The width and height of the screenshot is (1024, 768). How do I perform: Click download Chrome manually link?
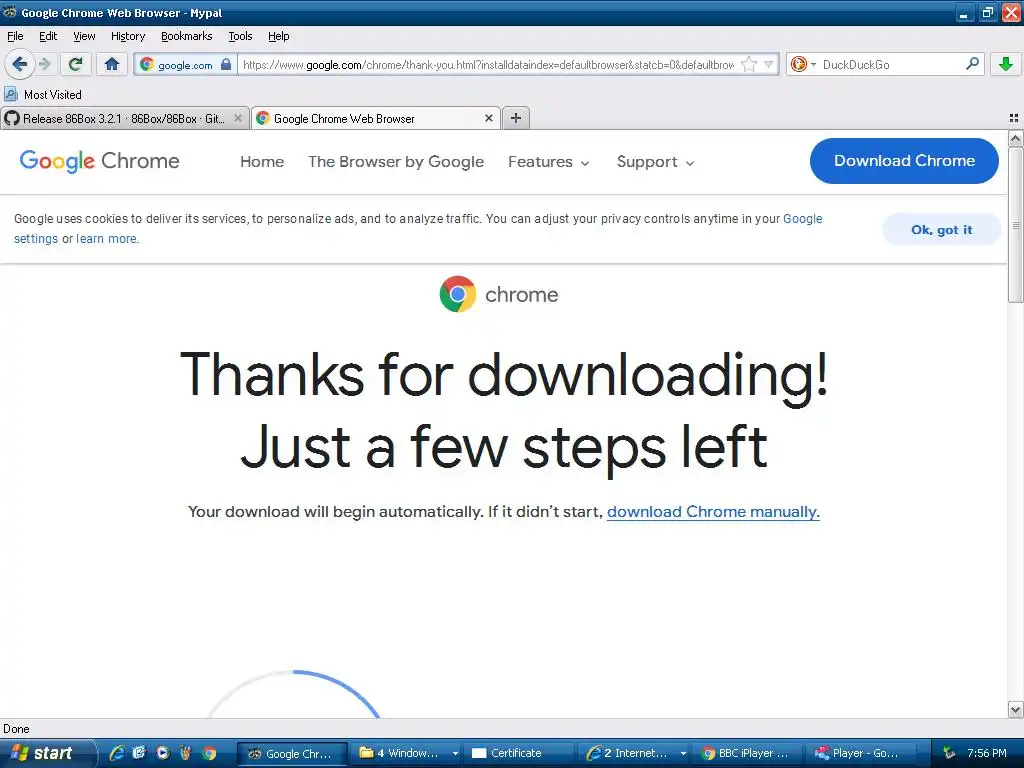(x=713, y=511)
